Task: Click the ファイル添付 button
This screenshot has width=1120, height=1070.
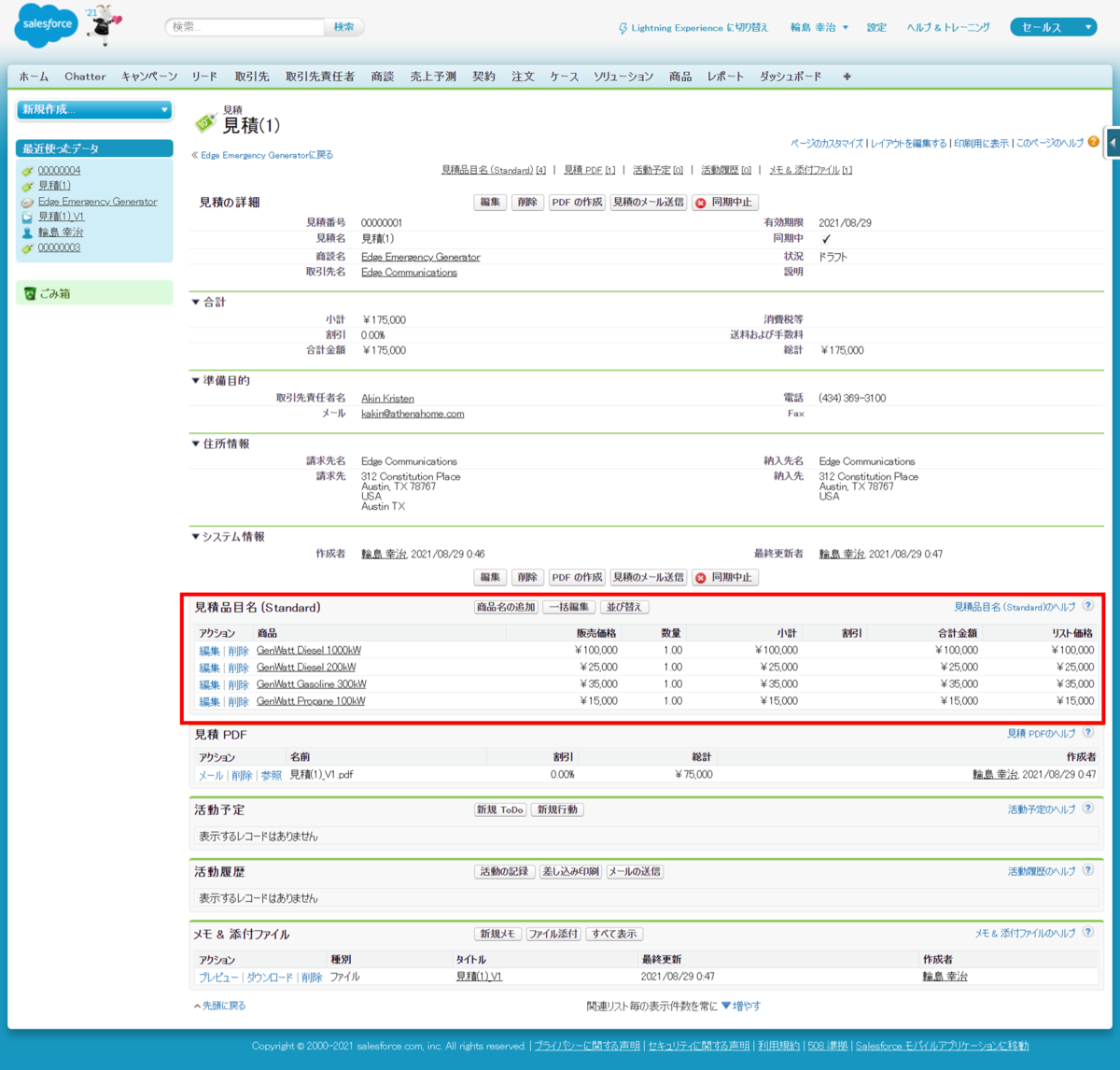Action: 553,934
